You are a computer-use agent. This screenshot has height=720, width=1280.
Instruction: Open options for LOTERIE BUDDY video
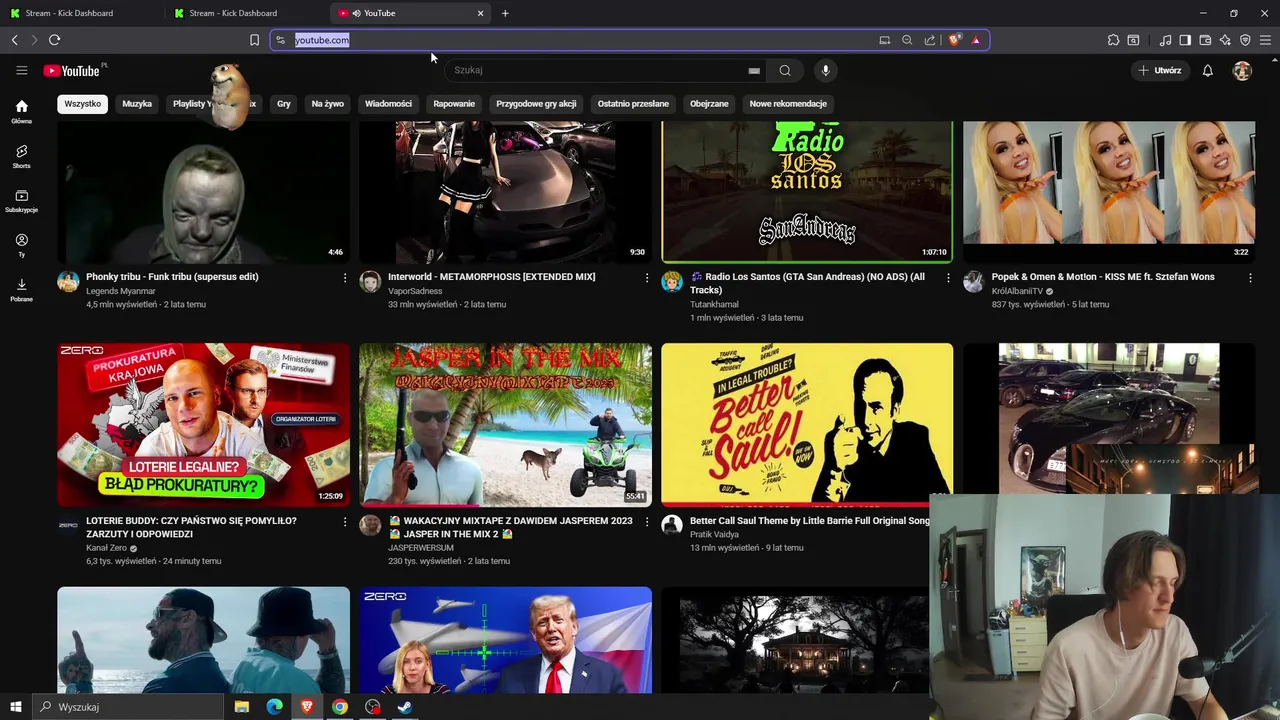point(345,521)
